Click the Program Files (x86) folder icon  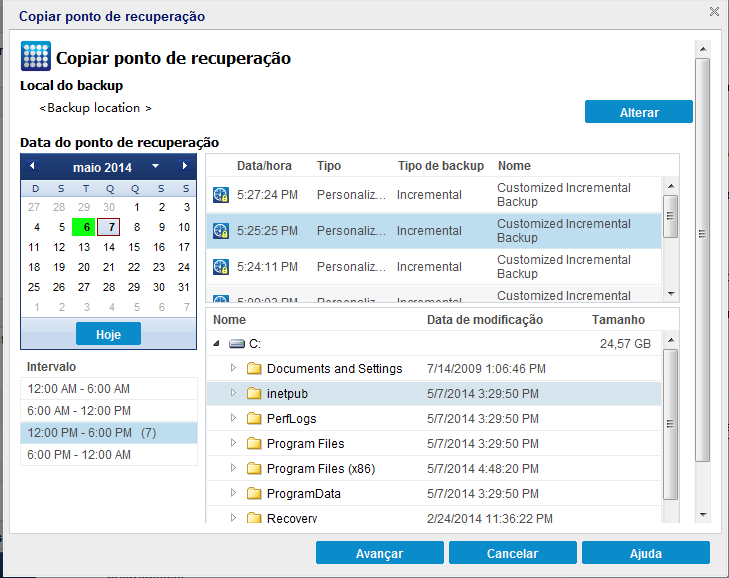coord(254,468)
